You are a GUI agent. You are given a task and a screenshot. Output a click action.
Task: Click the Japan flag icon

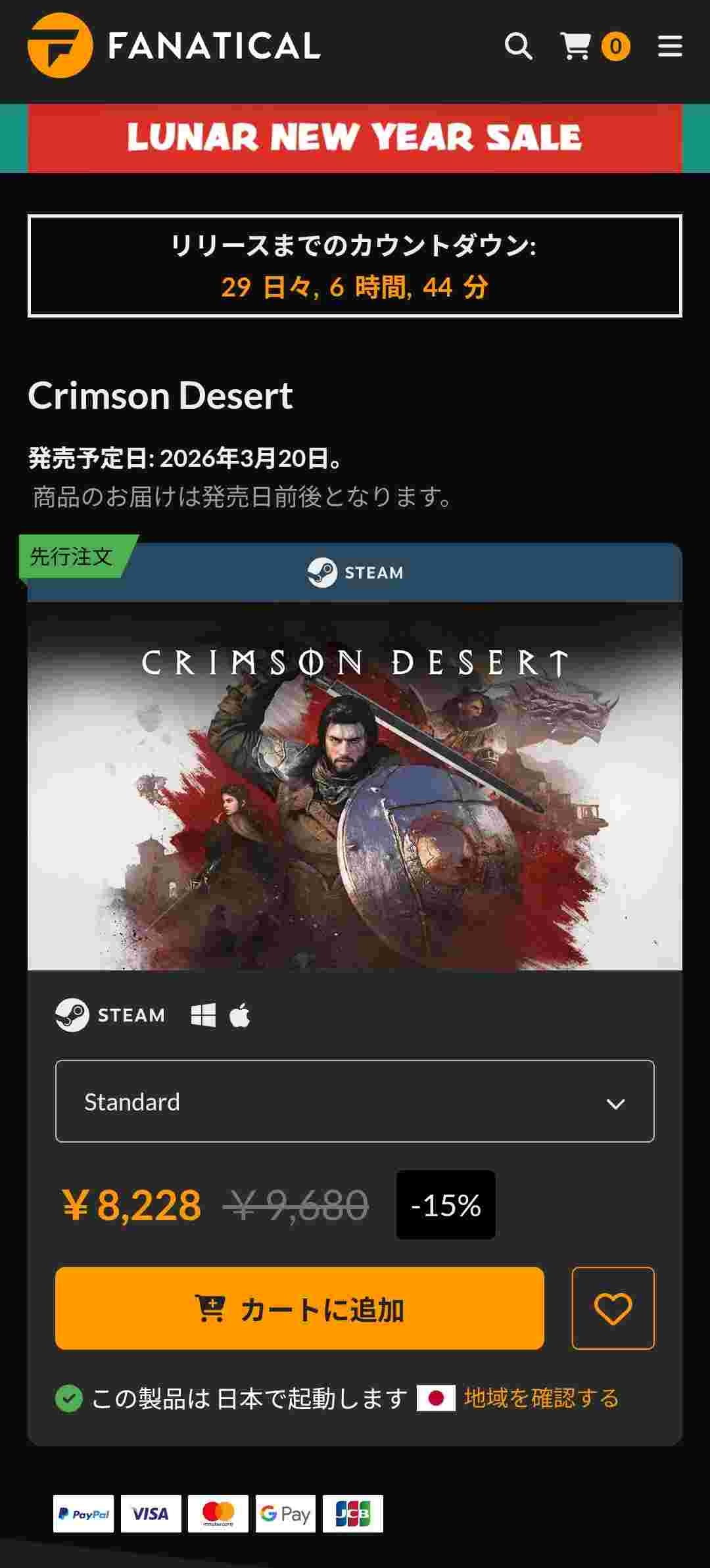tap(436, 1398)
